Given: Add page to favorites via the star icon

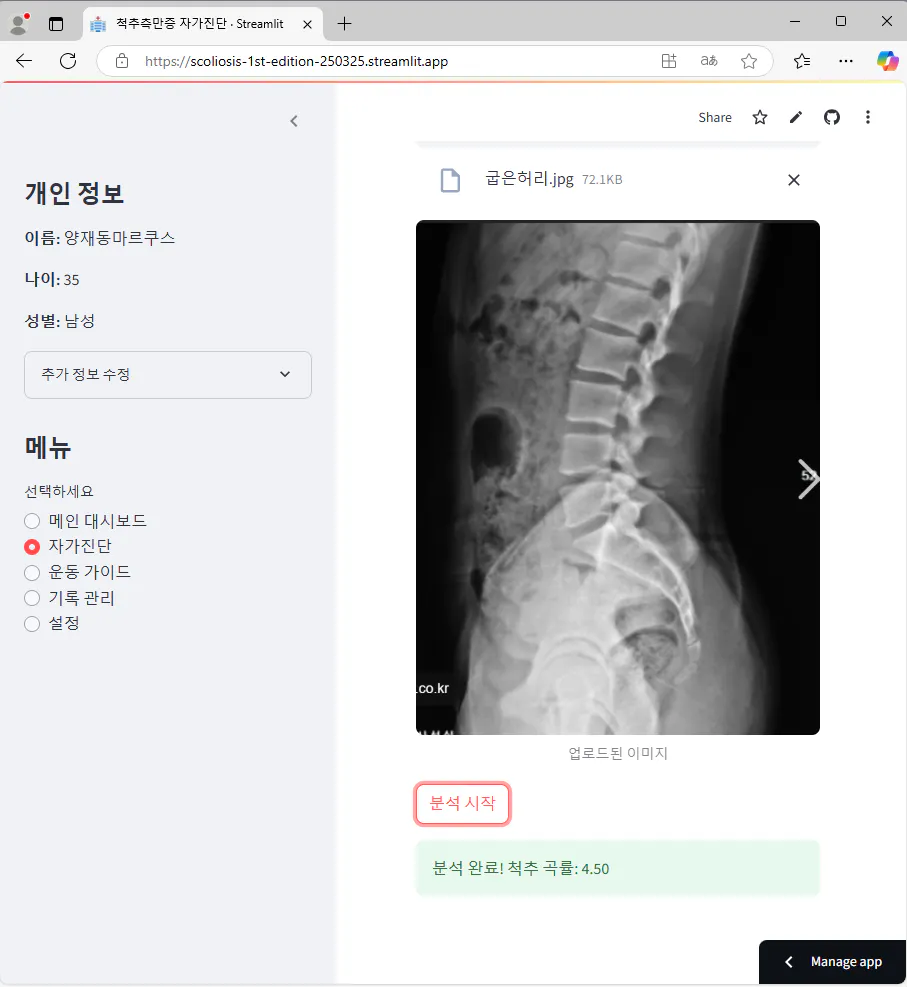Looking at the screenshot, I should pos(749,60).
